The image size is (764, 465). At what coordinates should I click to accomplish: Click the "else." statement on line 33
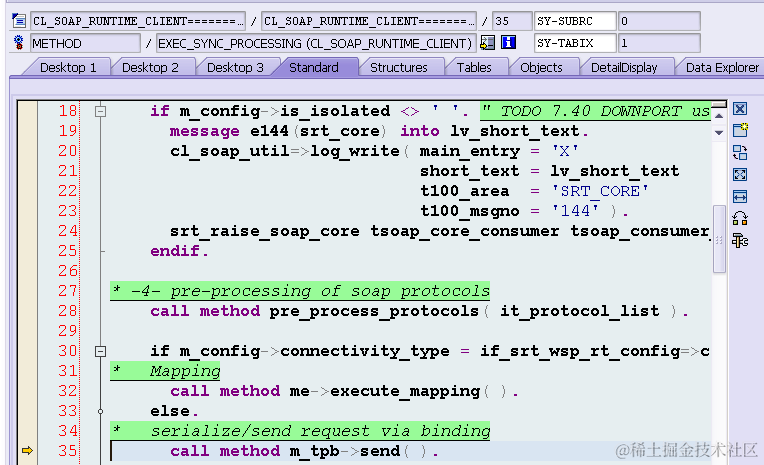[x=174, y=411]
